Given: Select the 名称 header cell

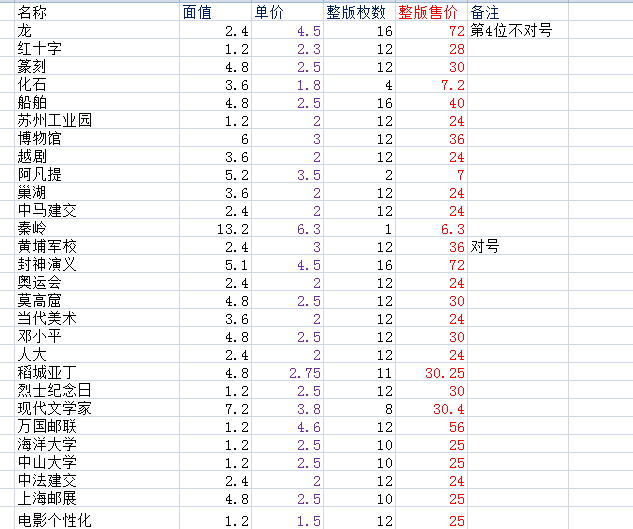Looking at the screenshot, I should tap(97, 12).
